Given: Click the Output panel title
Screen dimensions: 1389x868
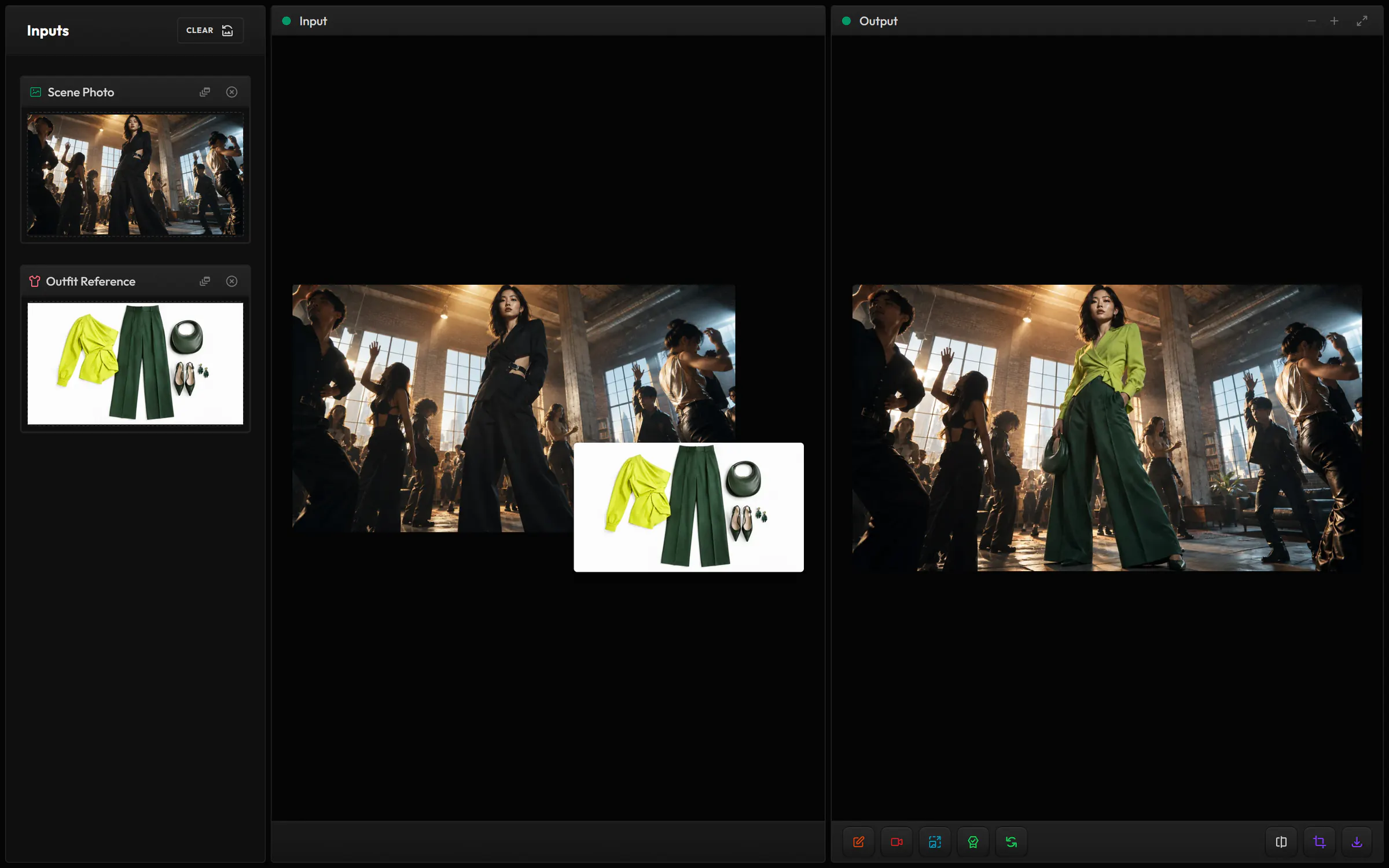Looking at the screenshot, I should coord(878,21).
